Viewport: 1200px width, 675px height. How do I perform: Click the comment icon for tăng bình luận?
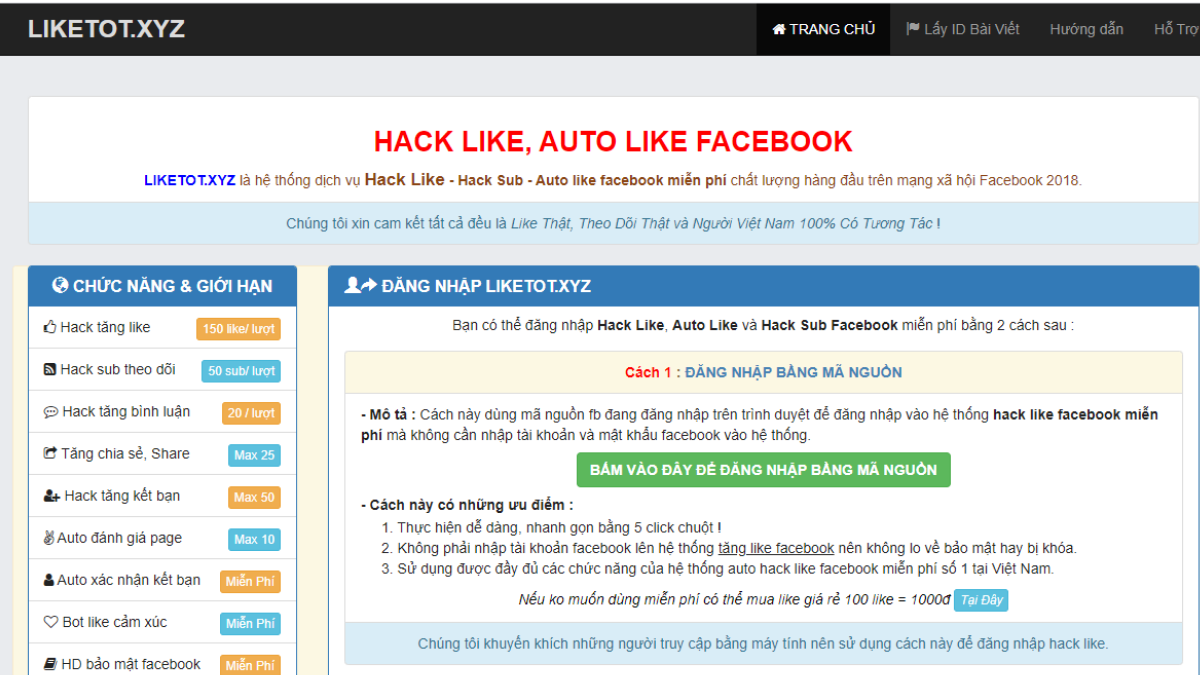(51, 411)
